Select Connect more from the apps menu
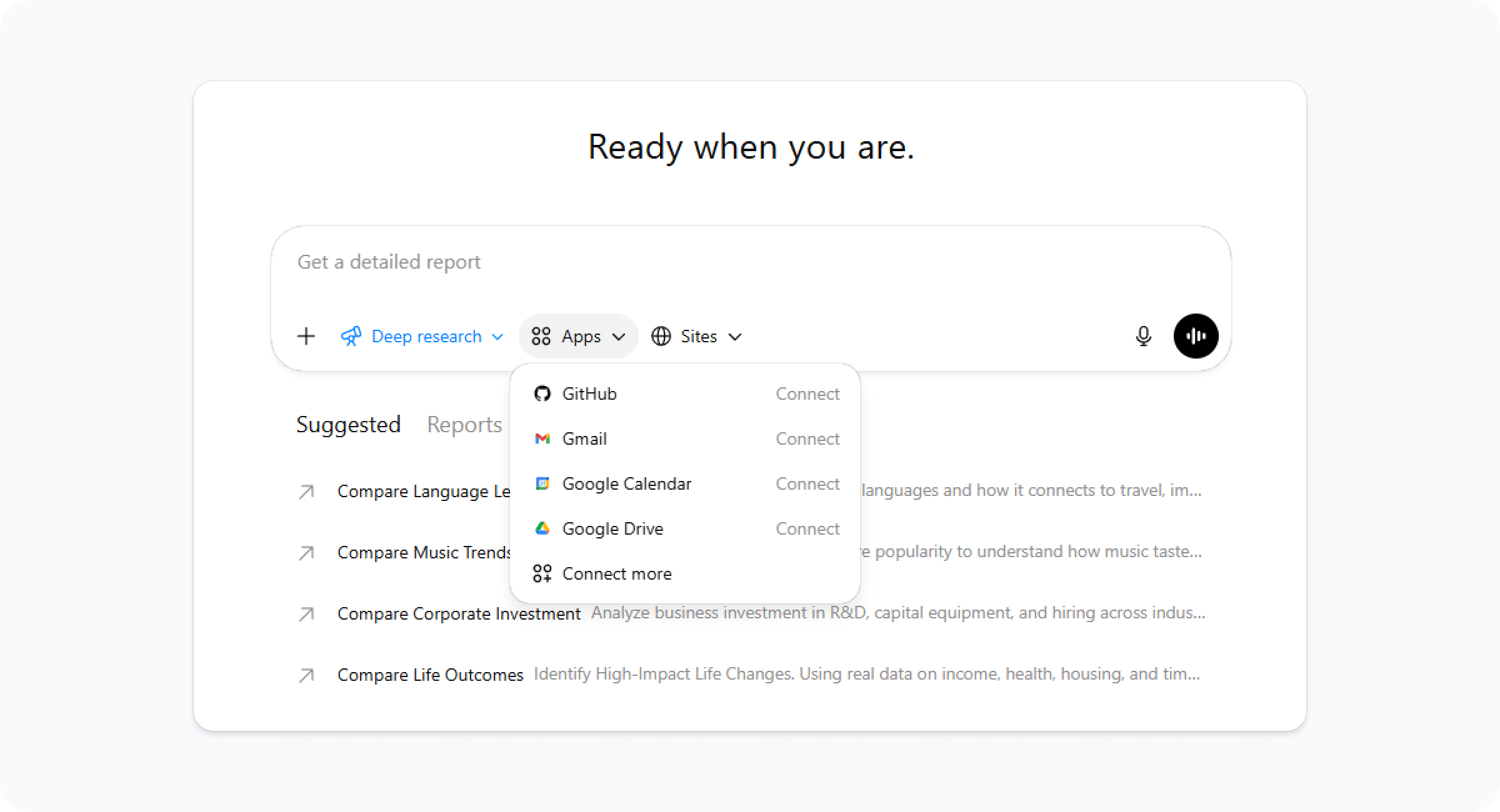The image size is (1500, 812). click(x=617, y=573)
